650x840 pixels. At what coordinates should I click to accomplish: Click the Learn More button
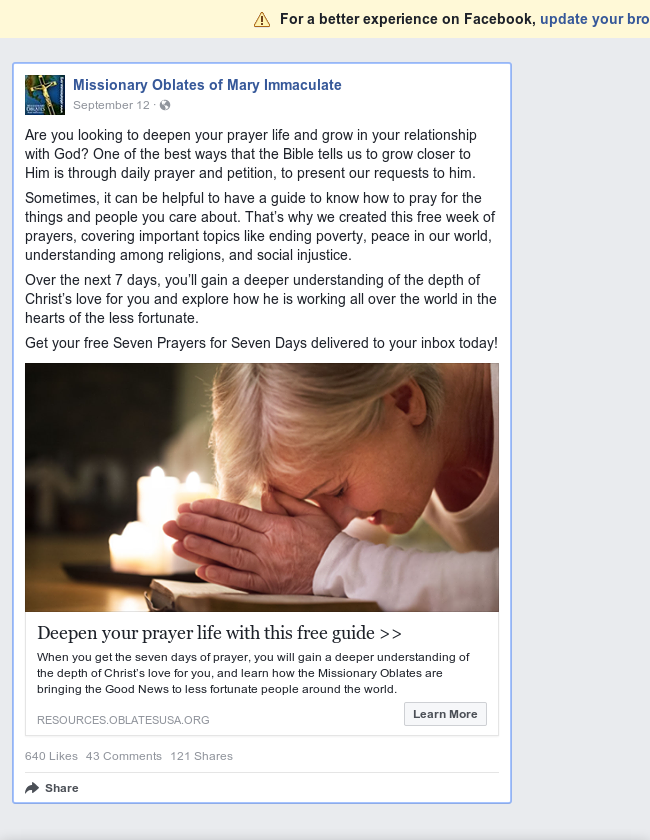(445, 714)
